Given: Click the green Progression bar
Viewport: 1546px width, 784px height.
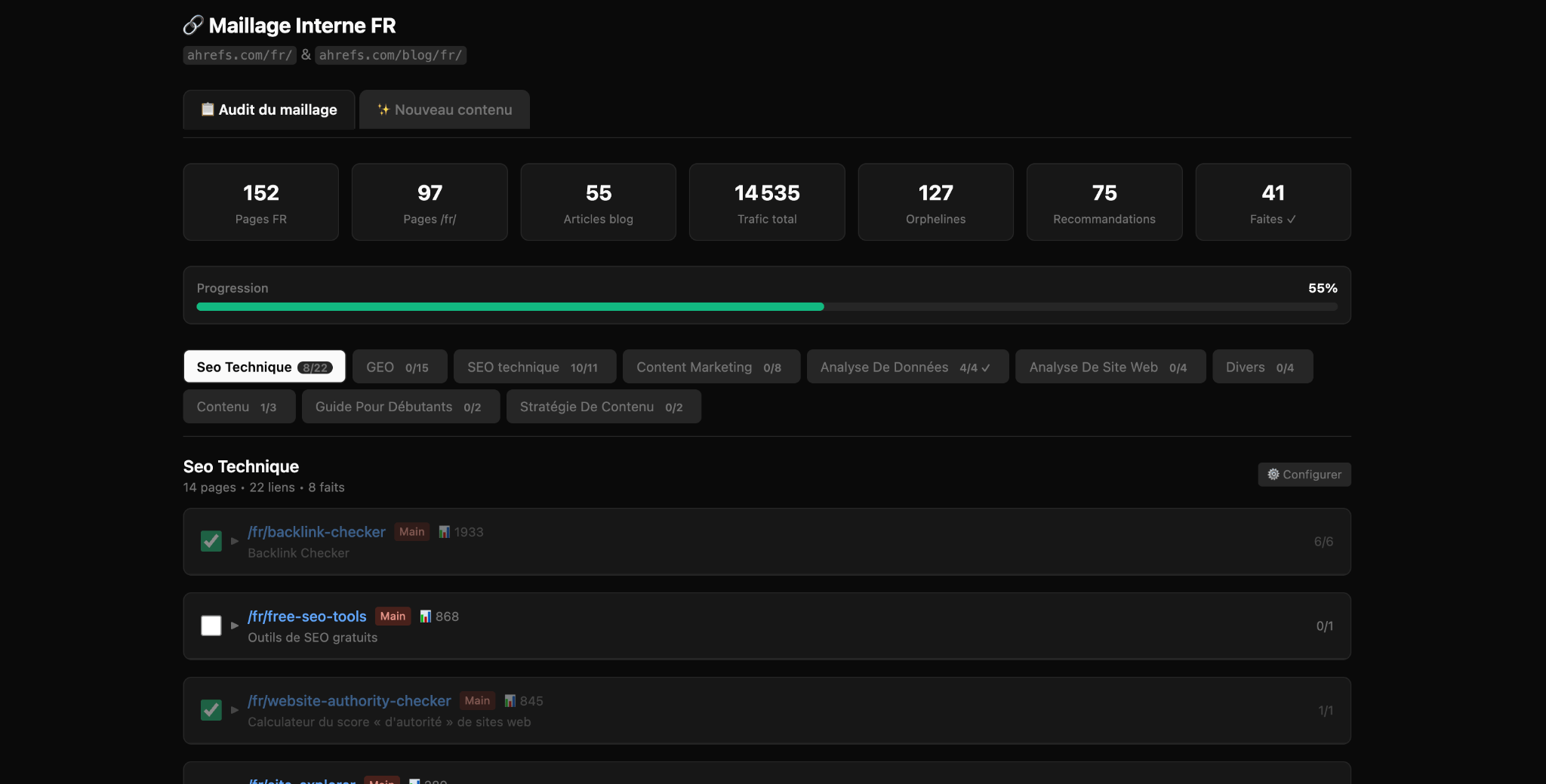Looking at the screenshot, I should pyautogui.click(x=510, y=306).
